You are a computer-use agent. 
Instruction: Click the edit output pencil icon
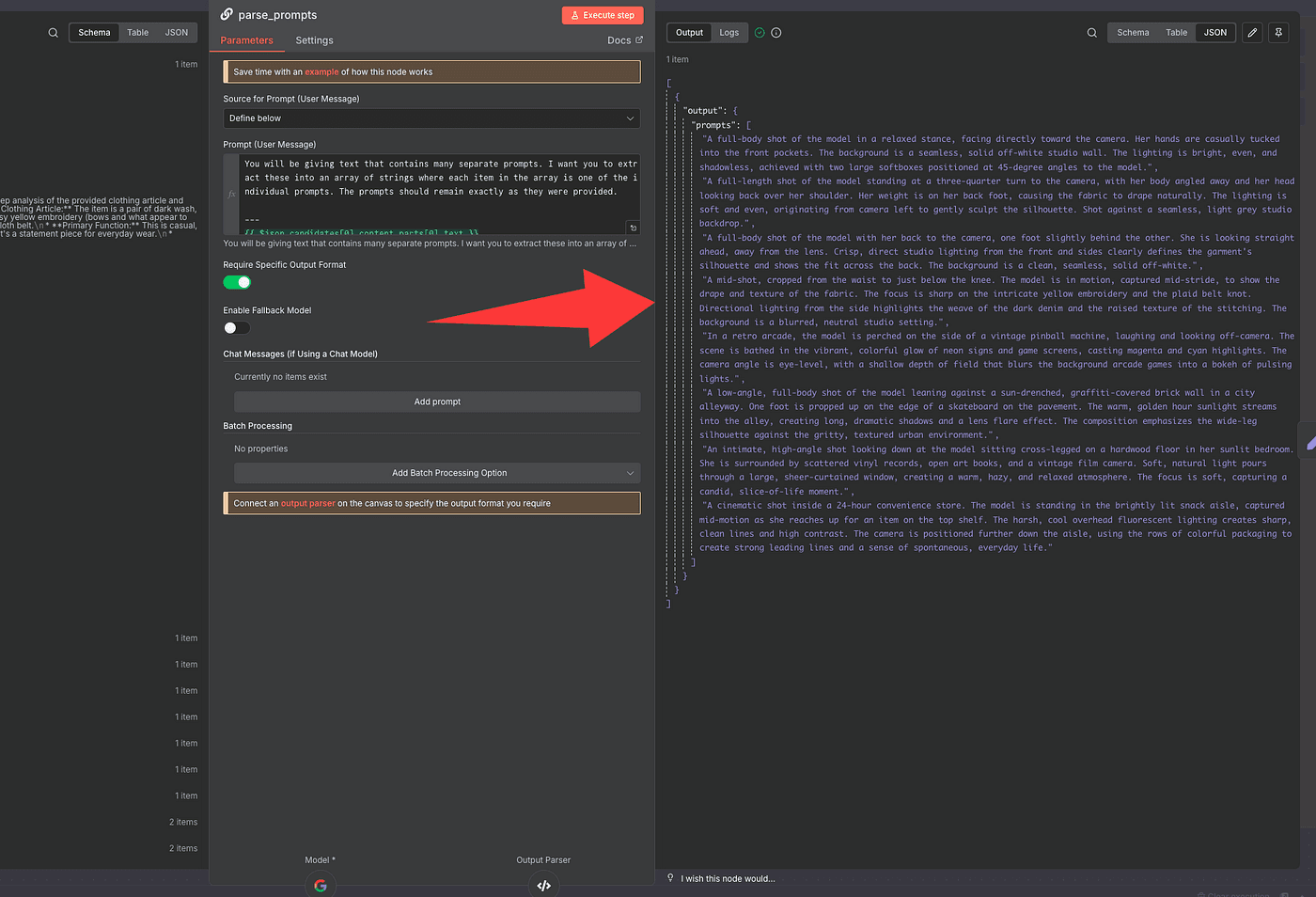click(1252, 33)
